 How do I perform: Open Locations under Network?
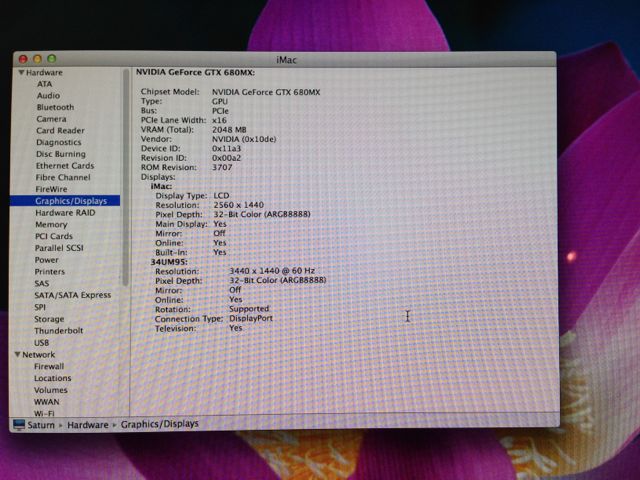point(53,378)
